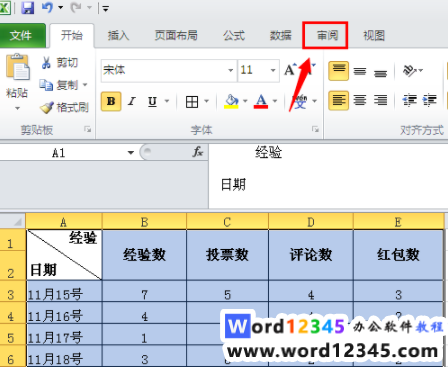
Task: Click the 红包数 header cell
Action: click(x=398, y=255)
